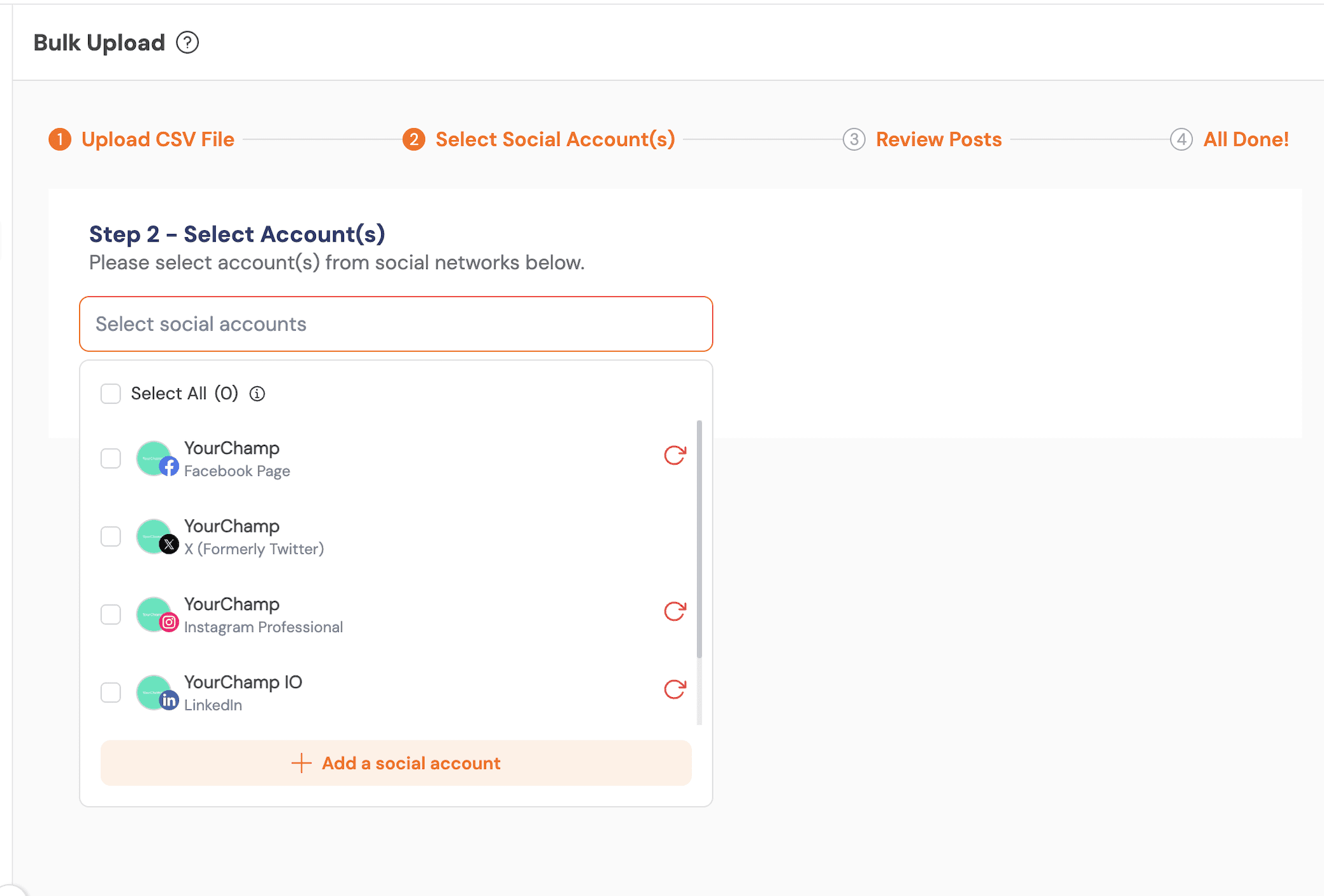Click the Instagram badge on YourChamp account
1324x896 pixels.
coord(169,623)
